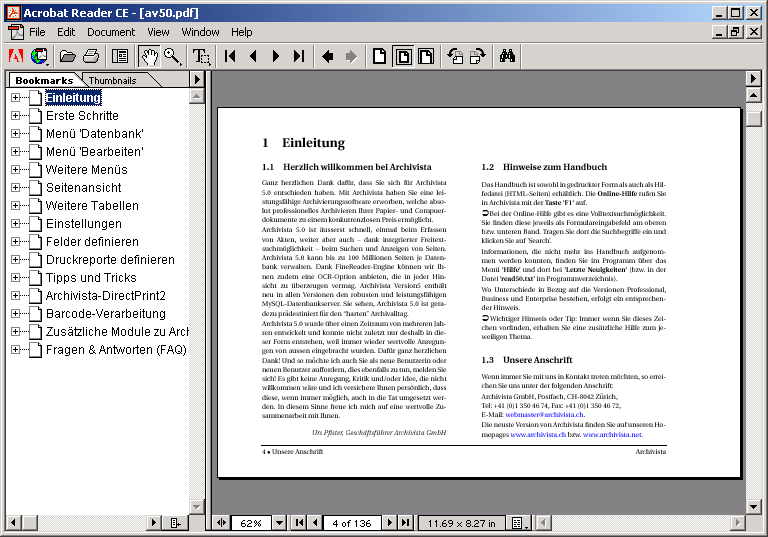
Task: Click the bookmarks horizontal scrollbar right arrow
Action: click(x=154, y=523)
